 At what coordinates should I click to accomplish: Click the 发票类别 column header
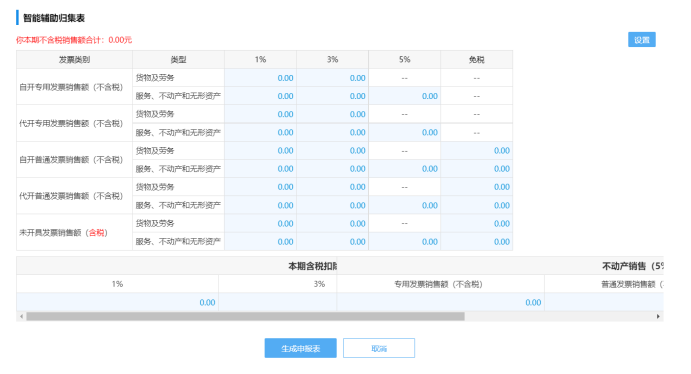click(74, 59)
